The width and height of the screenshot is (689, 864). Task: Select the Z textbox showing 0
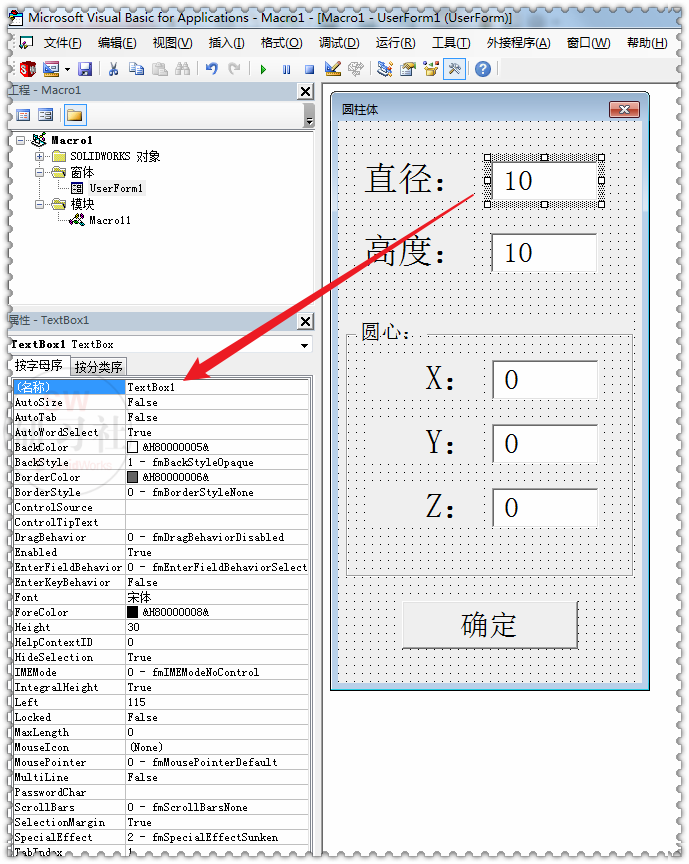click(545, 507)
